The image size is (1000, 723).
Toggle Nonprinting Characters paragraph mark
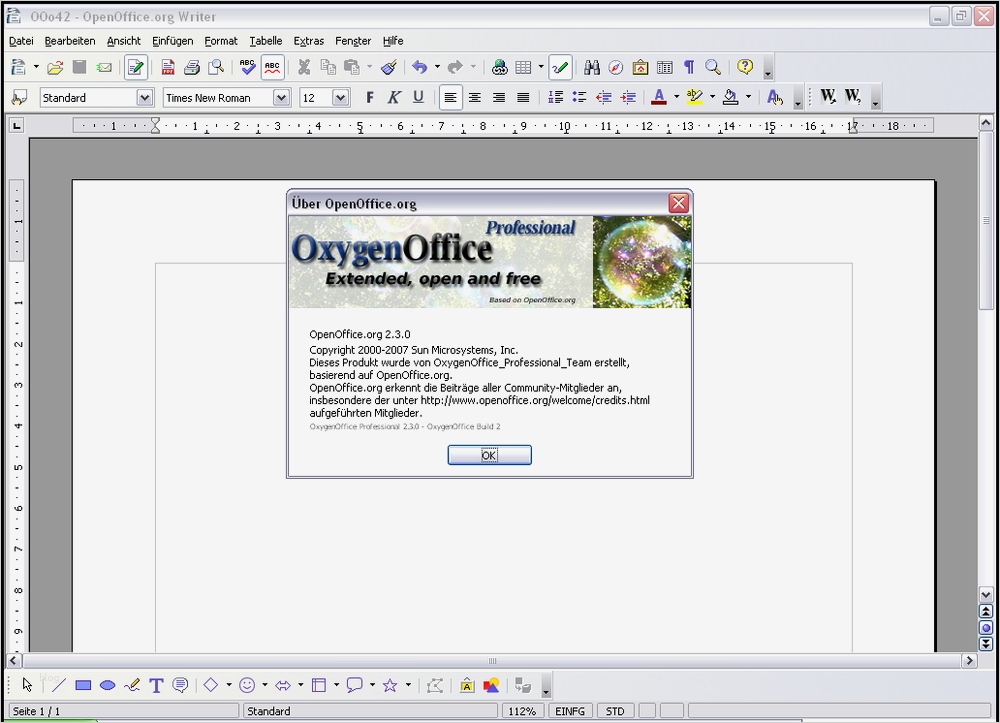[689, 67]
